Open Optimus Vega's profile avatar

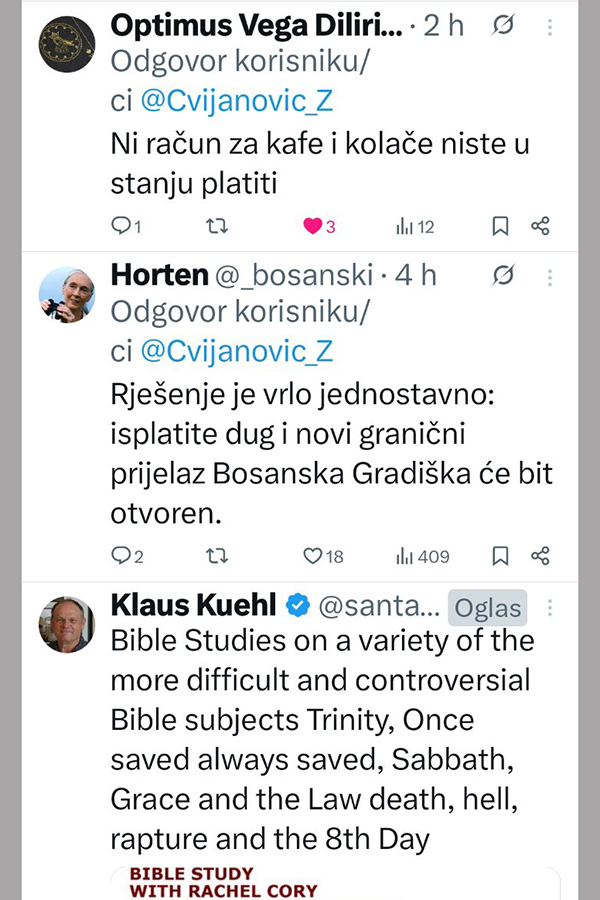[x=66, y=45]
